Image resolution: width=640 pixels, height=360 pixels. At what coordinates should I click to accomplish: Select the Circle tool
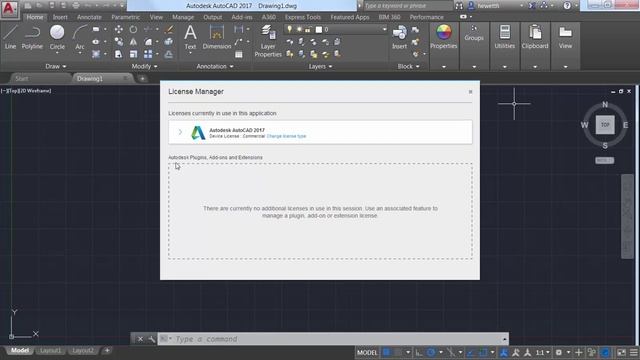point(57,37)
